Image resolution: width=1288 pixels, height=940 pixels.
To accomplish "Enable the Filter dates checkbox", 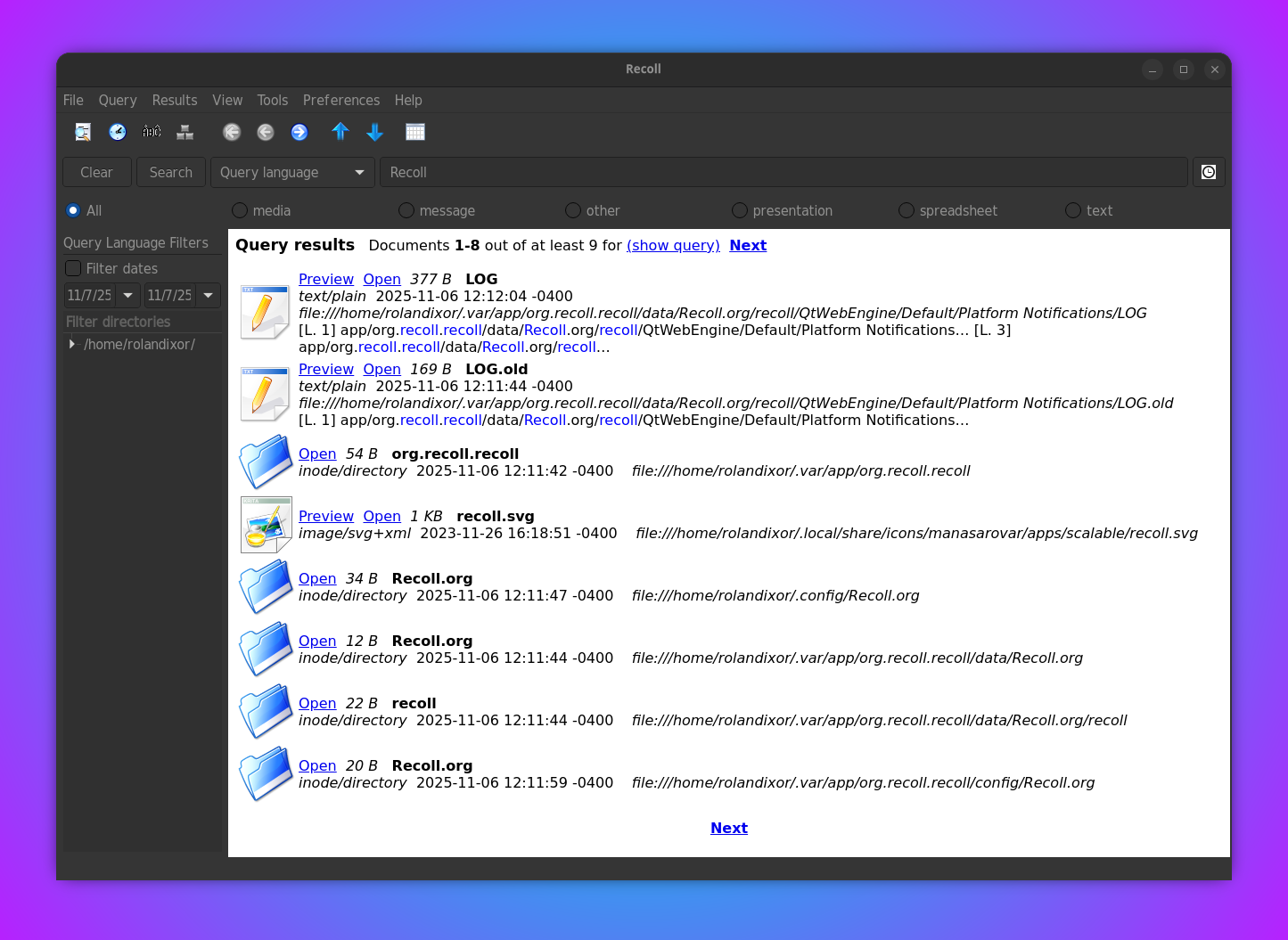I will click(73, 267).
